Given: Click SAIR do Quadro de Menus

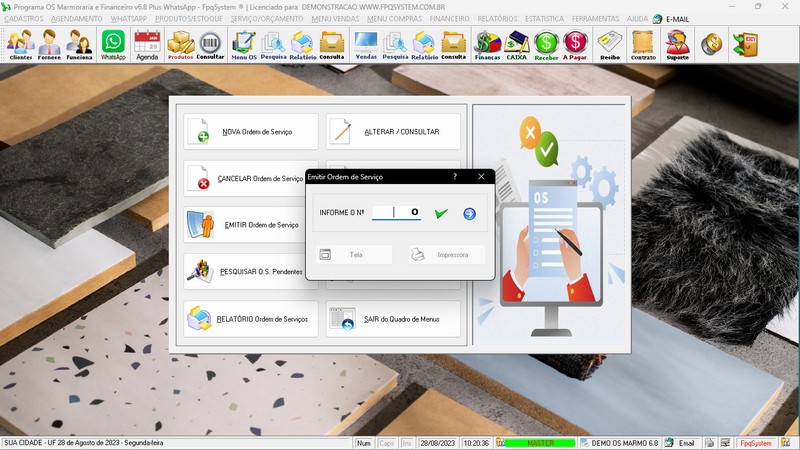Looking at the screenshot, I should click(x=393, y=320).
